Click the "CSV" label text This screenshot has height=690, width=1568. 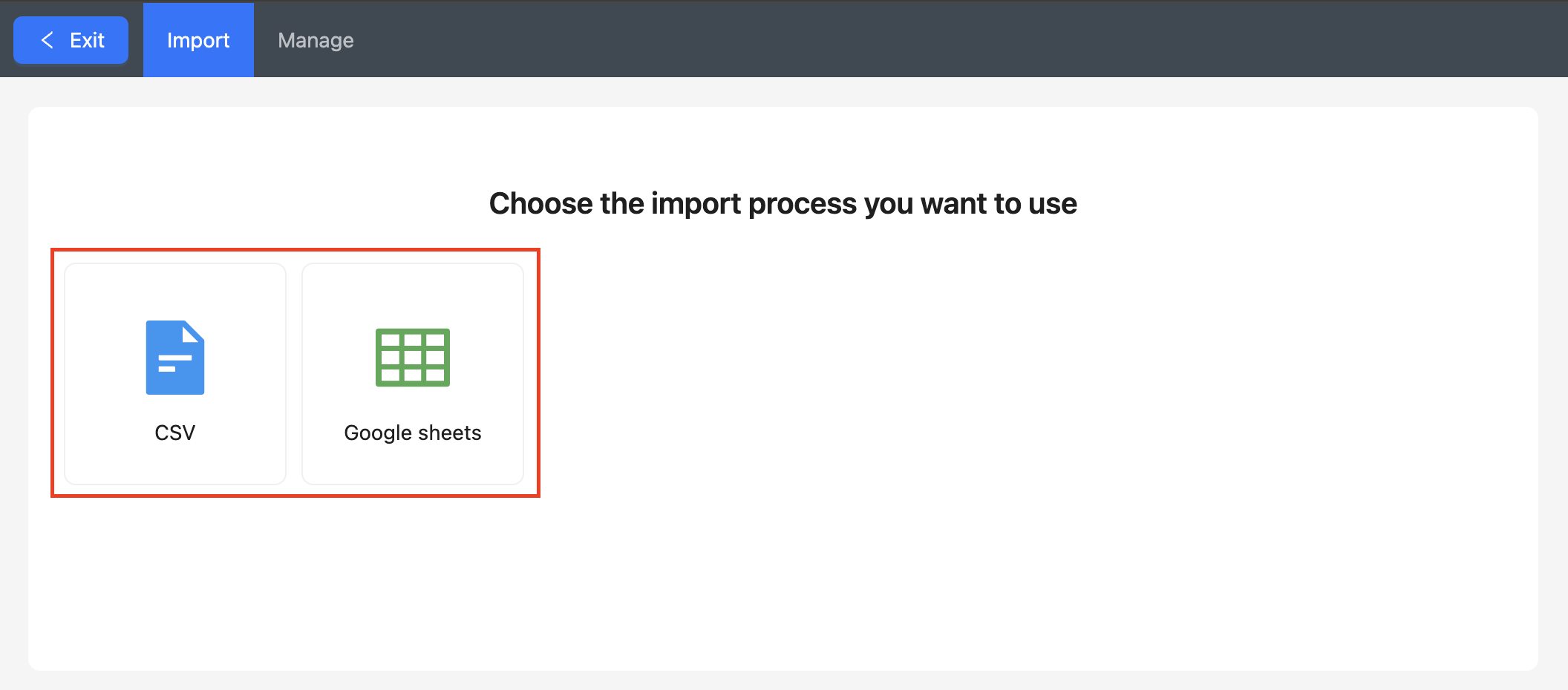coord(175,433)
